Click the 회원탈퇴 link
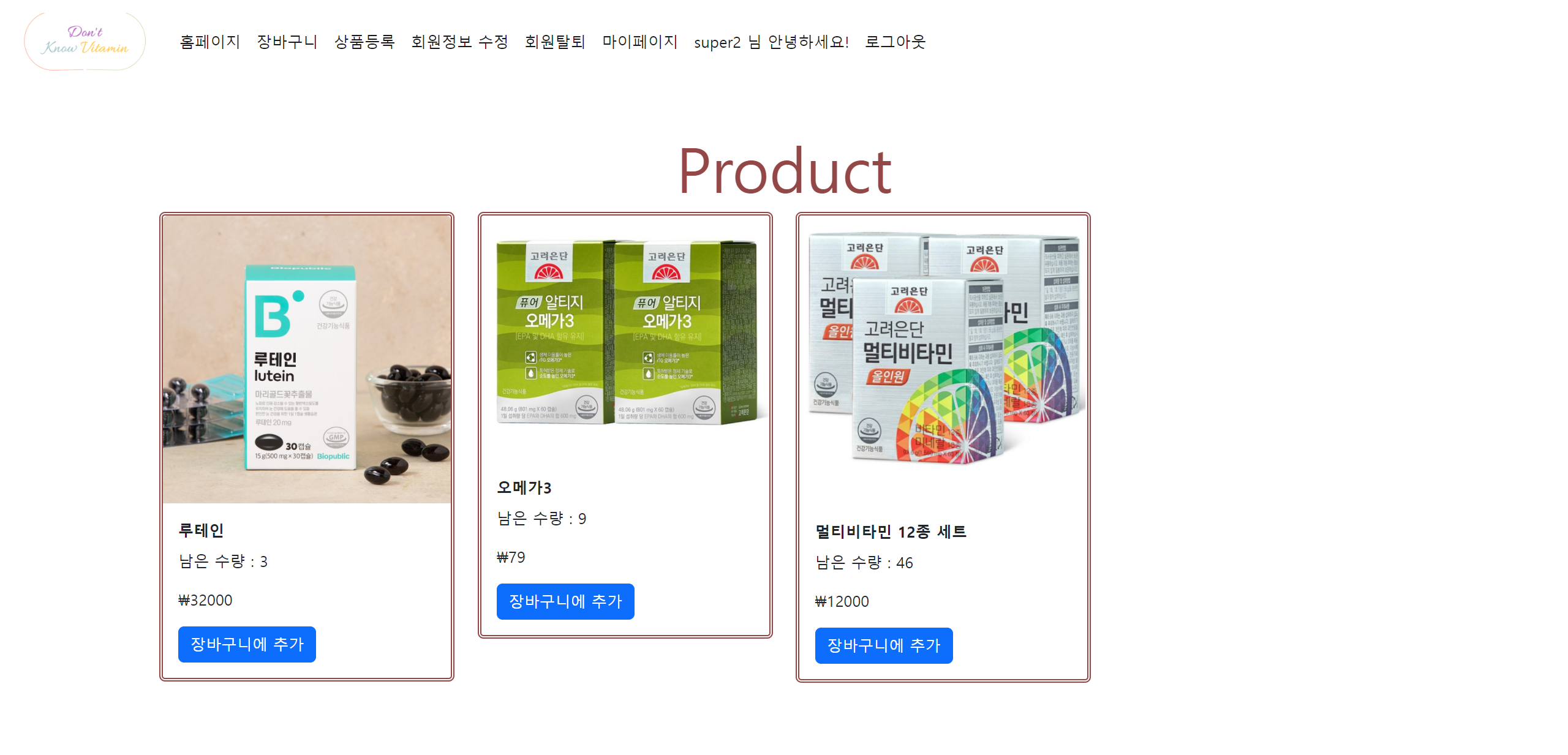Viewport: 1568px width, 755px height. tap(555, 42)
